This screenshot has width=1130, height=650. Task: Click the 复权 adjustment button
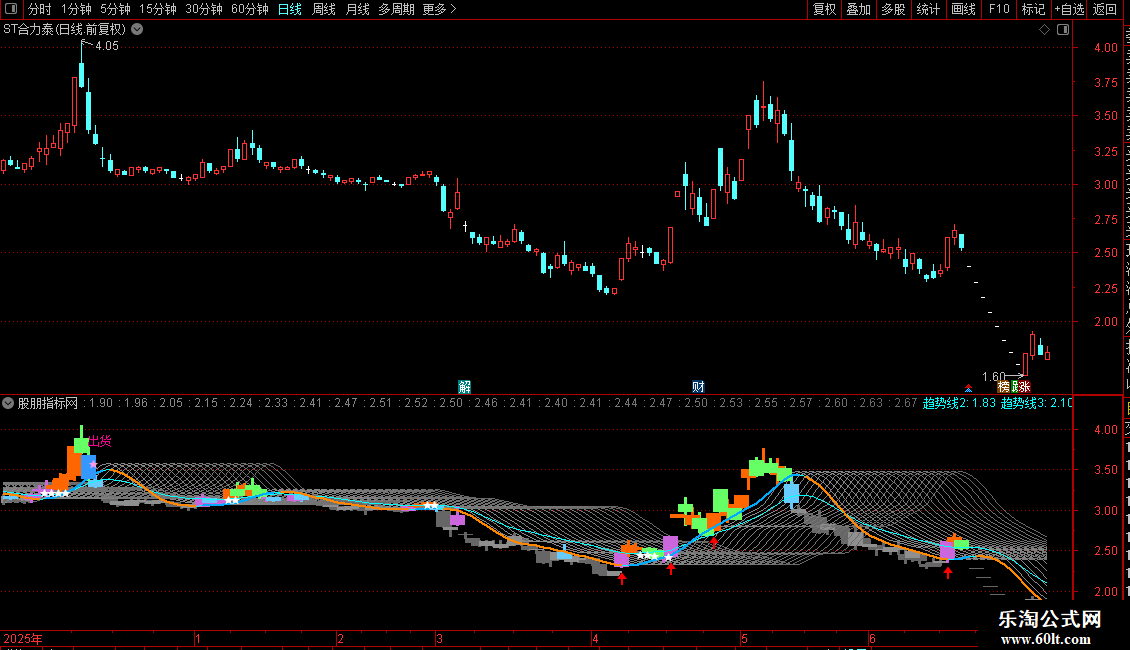point(824,9)
